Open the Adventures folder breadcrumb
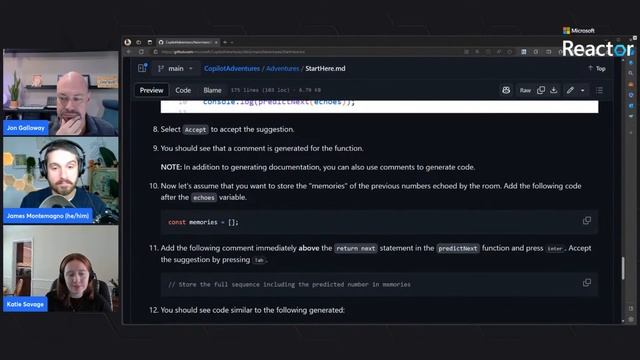This screenshot has width=640, height=360. click(282, 69)
